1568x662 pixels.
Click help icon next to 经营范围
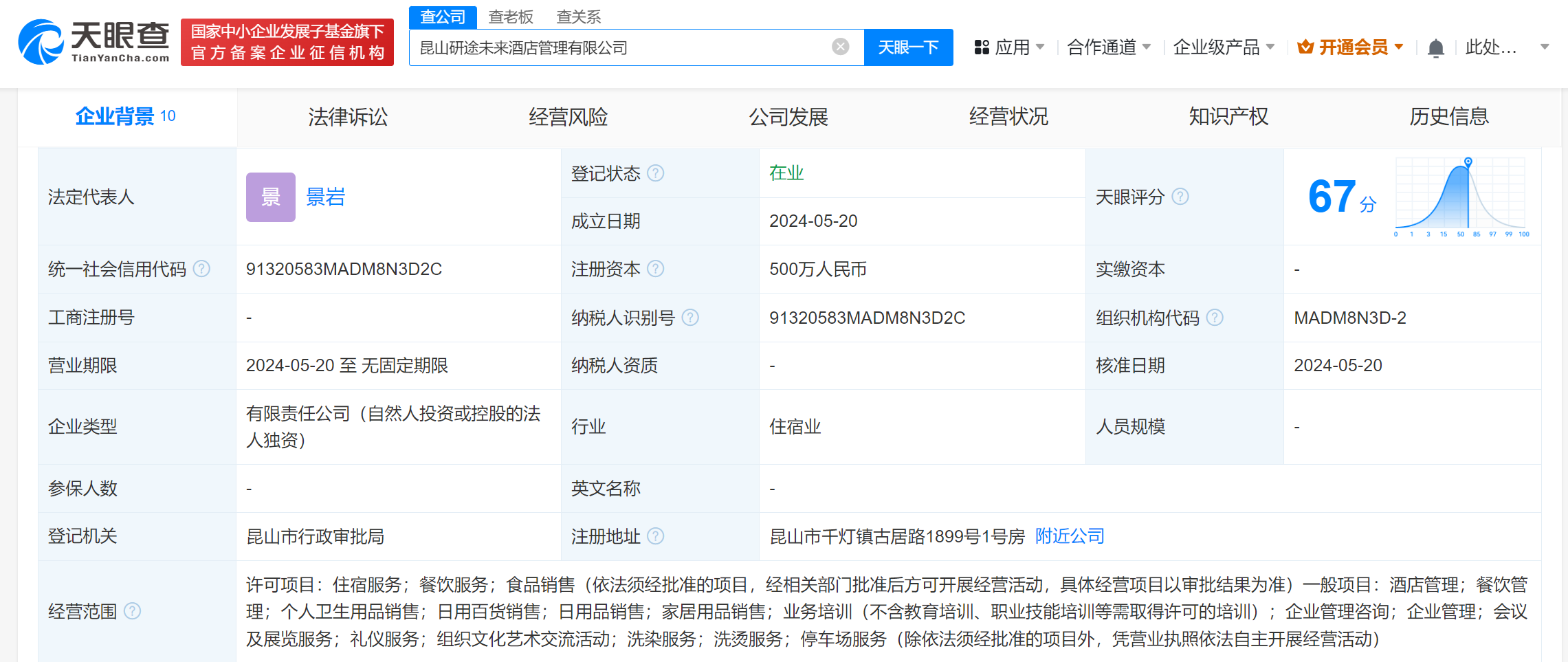(x=132, y=611)
